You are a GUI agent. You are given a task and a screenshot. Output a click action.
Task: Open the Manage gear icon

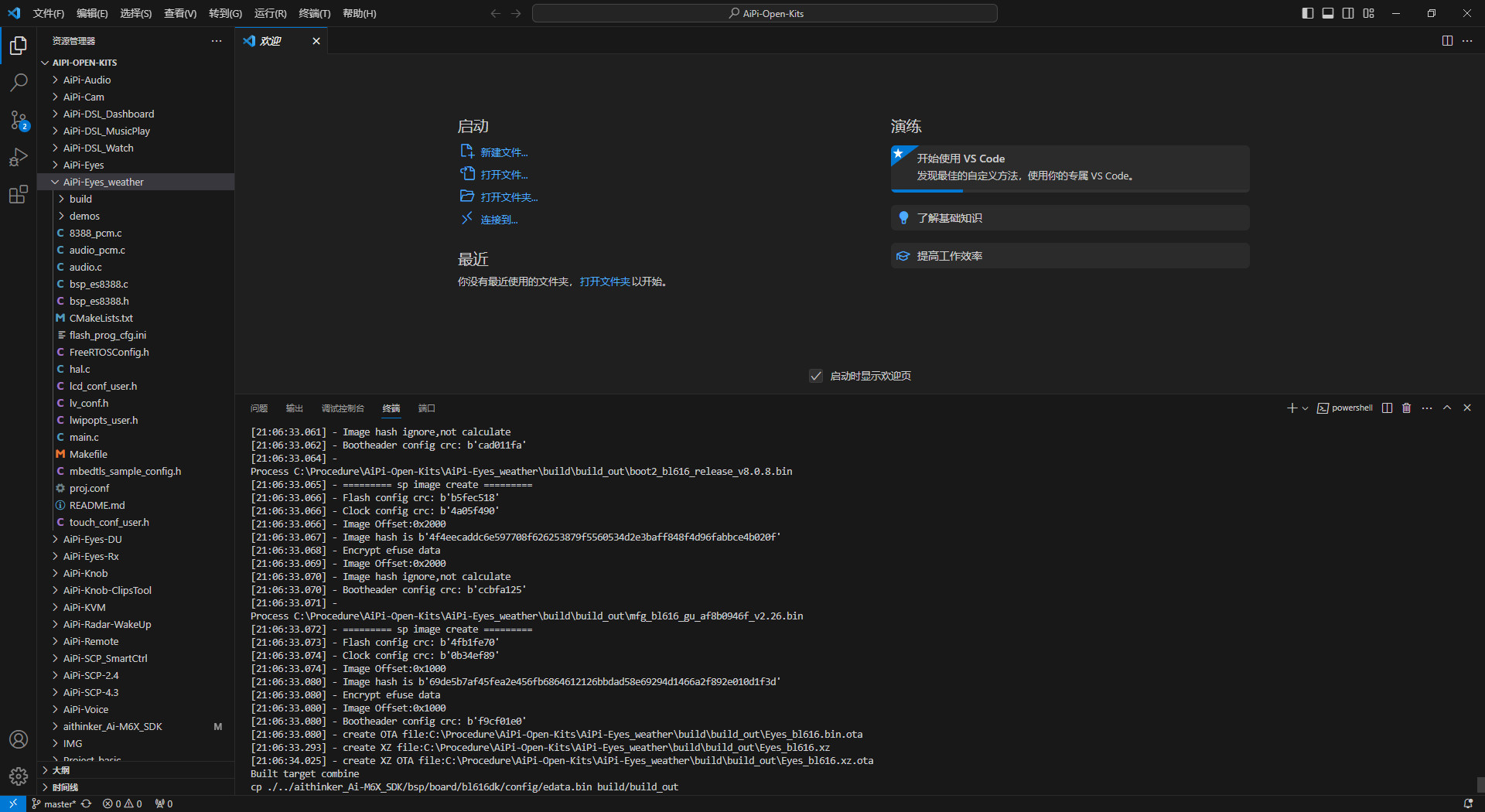point(19,776)
